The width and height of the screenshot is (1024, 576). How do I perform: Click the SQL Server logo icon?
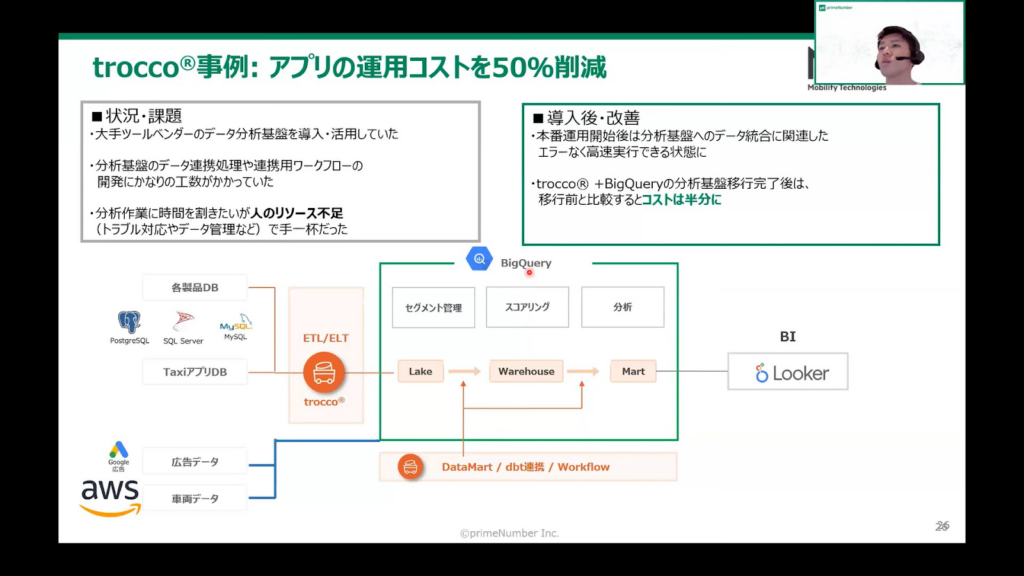click(183, 322)
